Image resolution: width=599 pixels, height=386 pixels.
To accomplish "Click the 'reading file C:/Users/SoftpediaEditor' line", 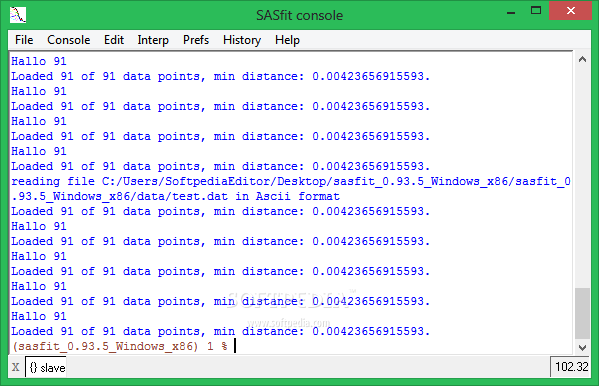I will [x=291, y=181].
